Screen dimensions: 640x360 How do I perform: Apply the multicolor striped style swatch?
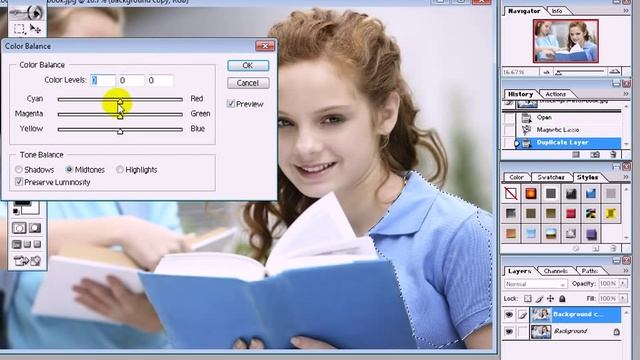click(x=591, y=213)
